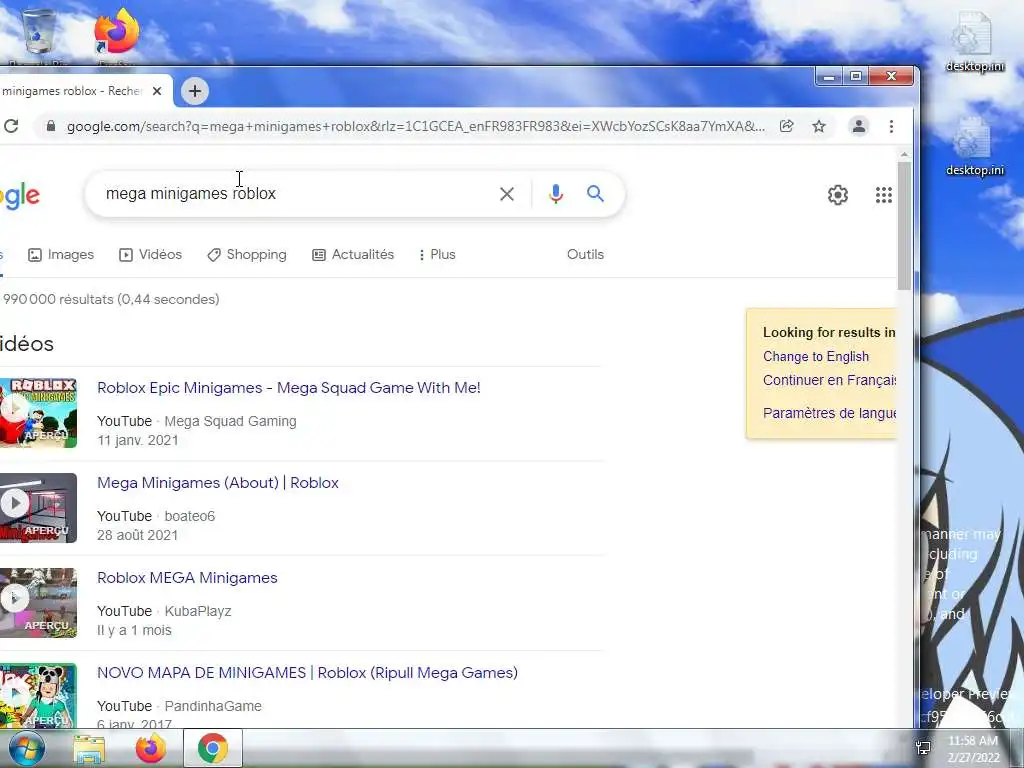Click 'Il y a 1 mois' text
The image size is (1024, 768).
135,630
